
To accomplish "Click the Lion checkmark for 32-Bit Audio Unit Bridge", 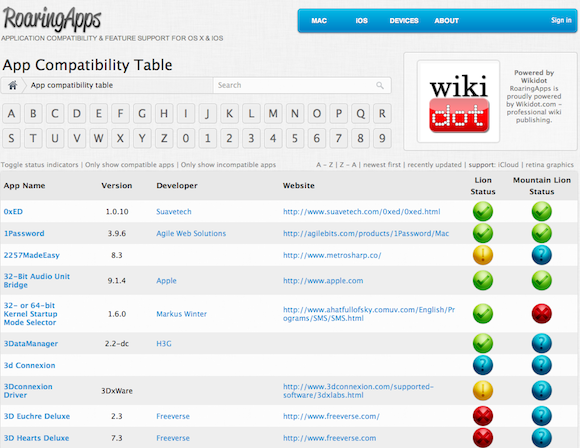I will point(483,280).
